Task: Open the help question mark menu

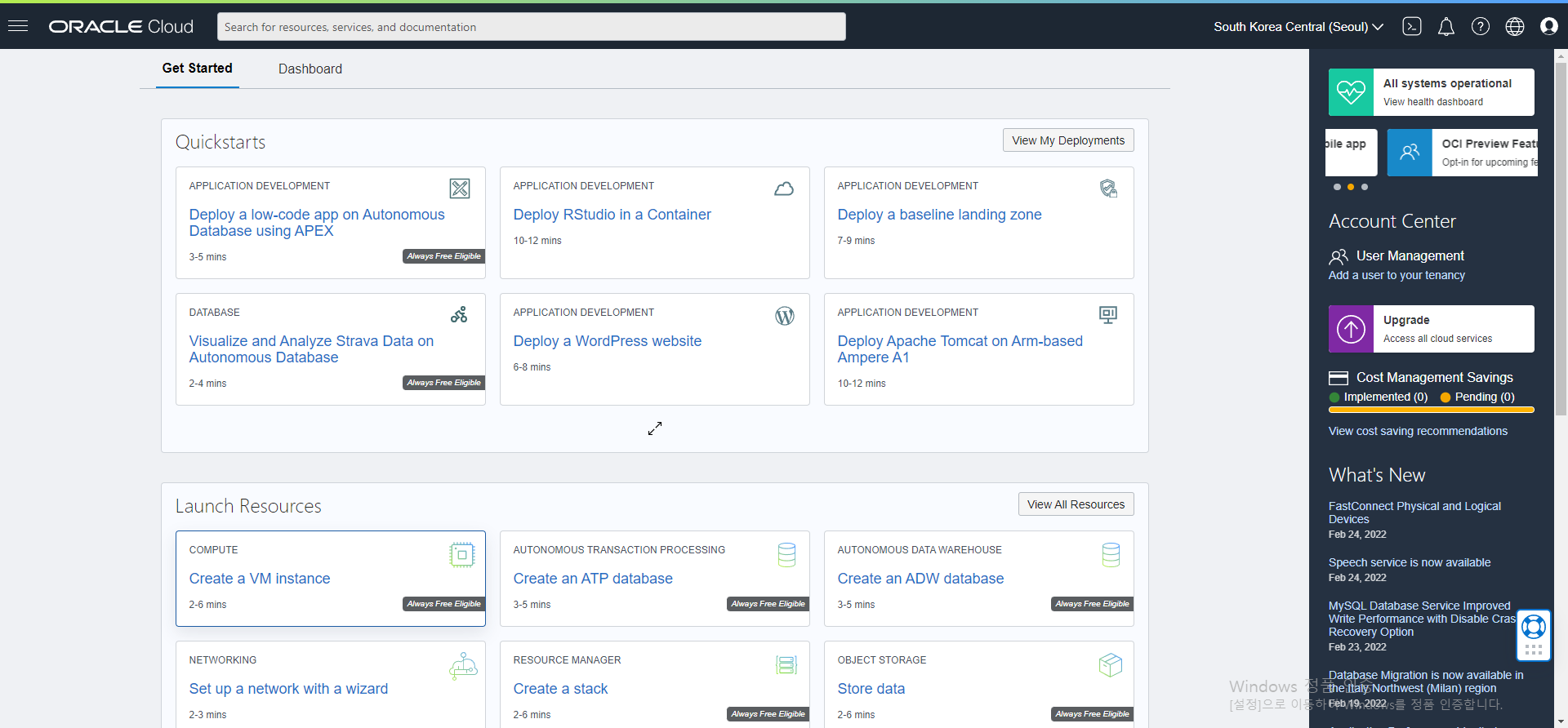Action: click(1481, 26)
